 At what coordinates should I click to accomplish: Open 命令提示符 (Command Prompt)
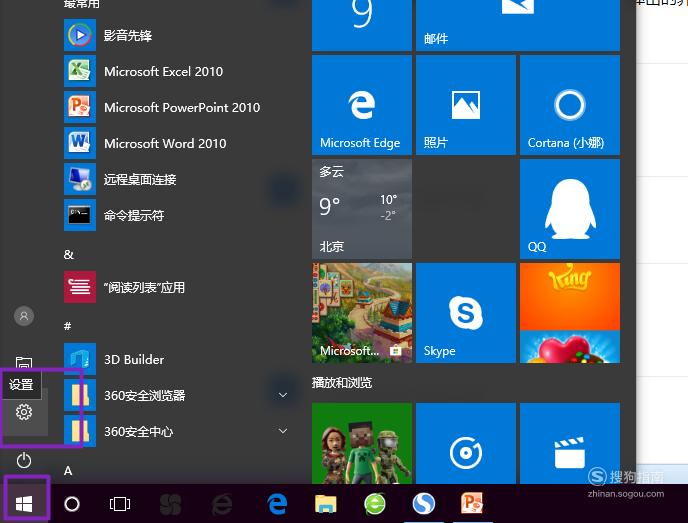pos(176,215)
